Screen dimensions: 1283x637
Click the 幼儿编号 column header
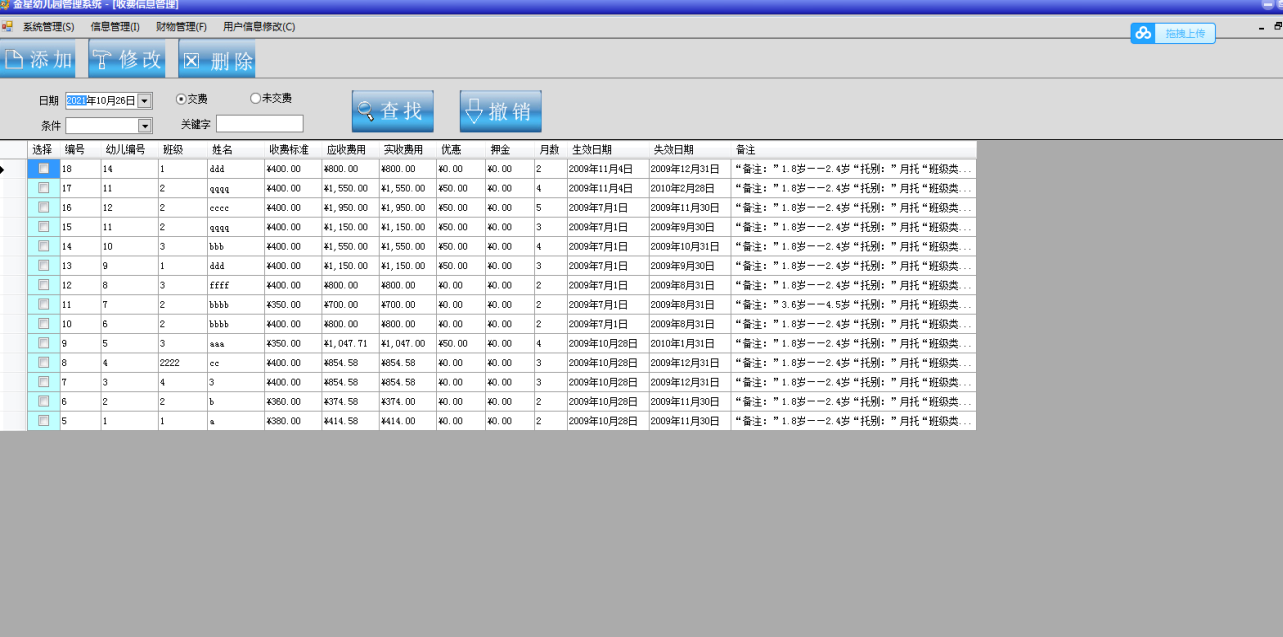pyautogui.click(x=129, y=150)
